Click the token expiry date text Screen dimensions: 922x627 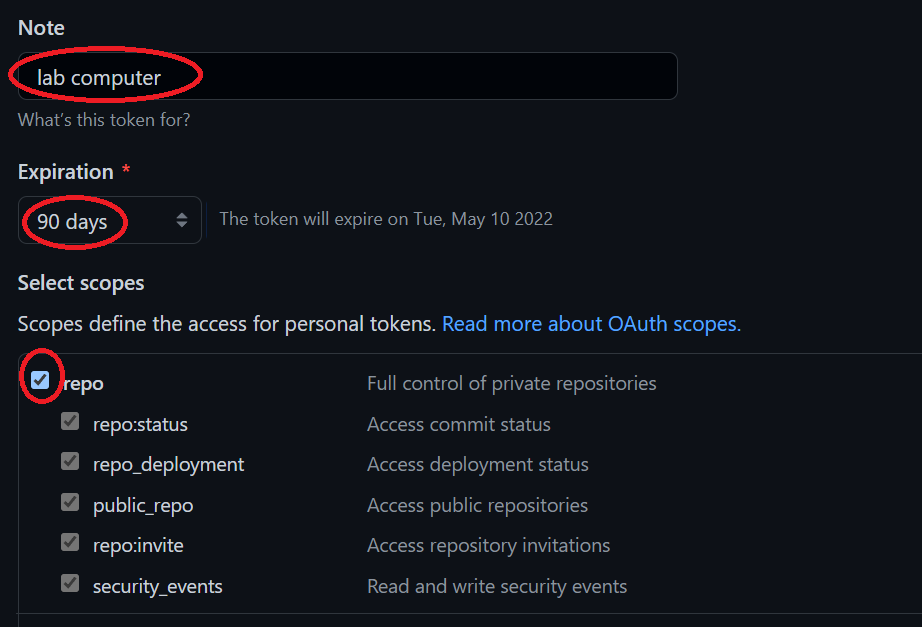click(x=386, y=219)
